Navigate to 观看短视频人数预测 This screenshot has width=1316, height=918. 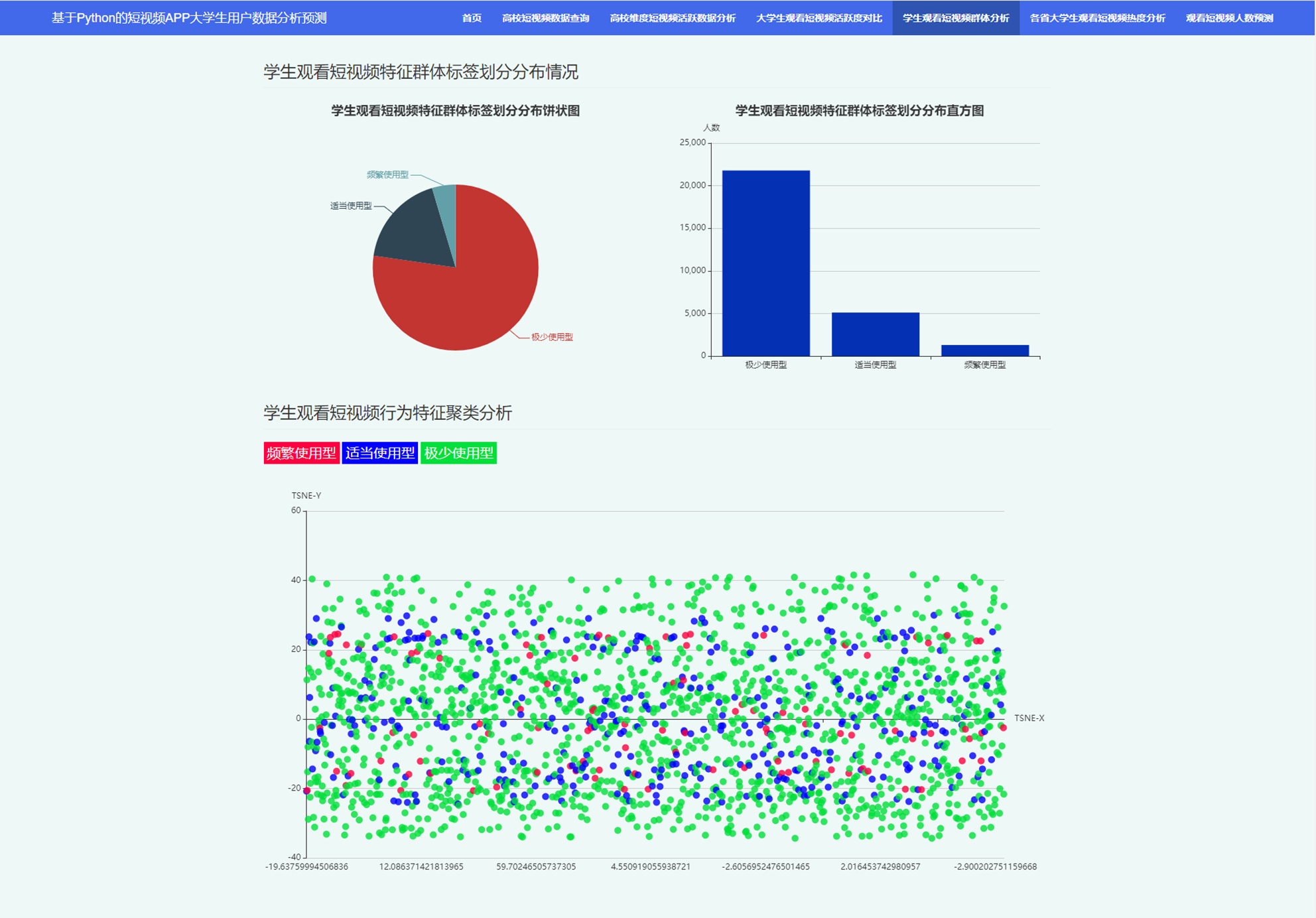click(1229, 18)
